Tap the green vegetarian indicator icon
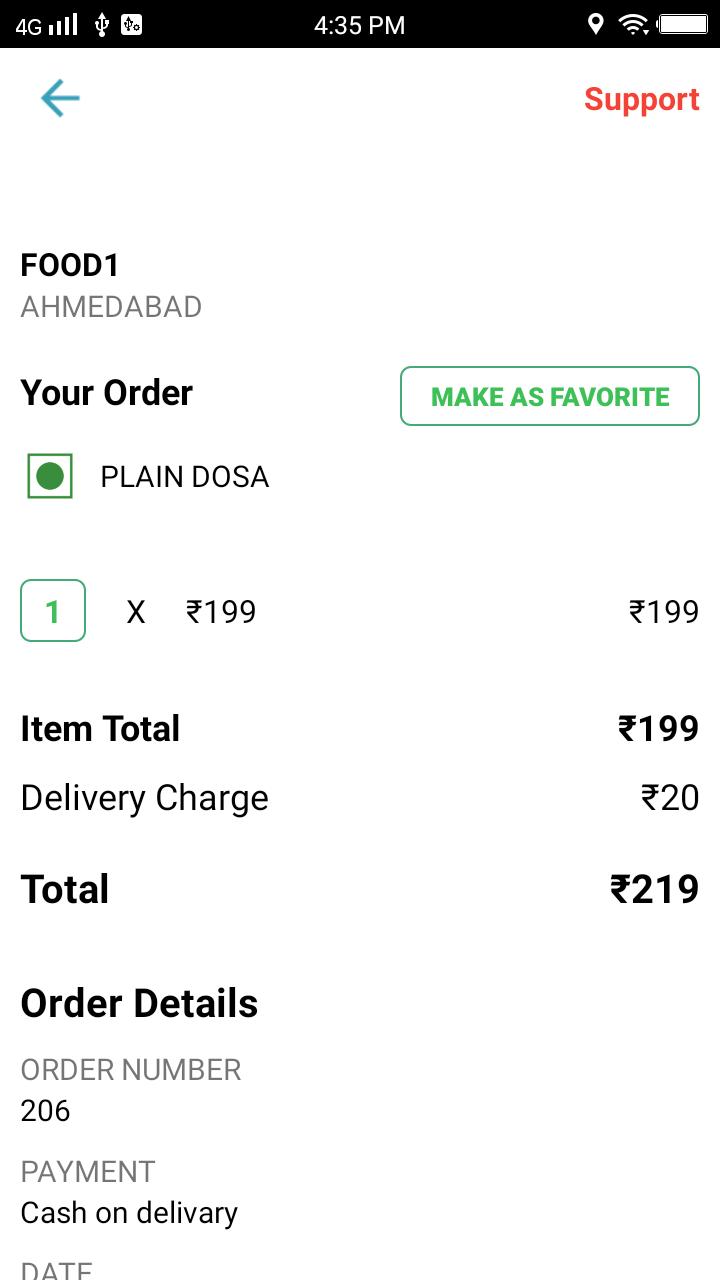 50,476
